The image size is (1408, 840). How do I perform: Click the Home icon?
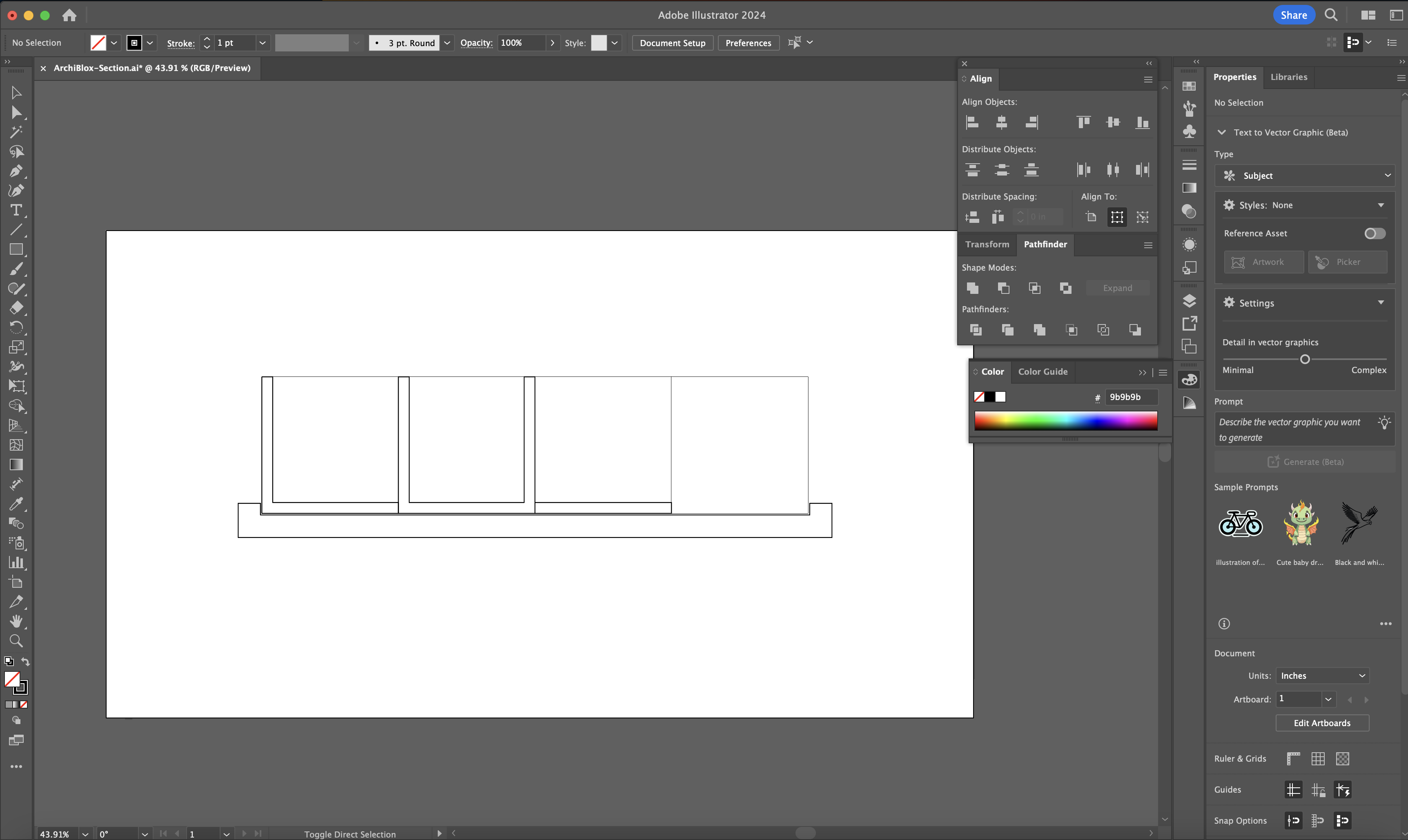point(69,15)
